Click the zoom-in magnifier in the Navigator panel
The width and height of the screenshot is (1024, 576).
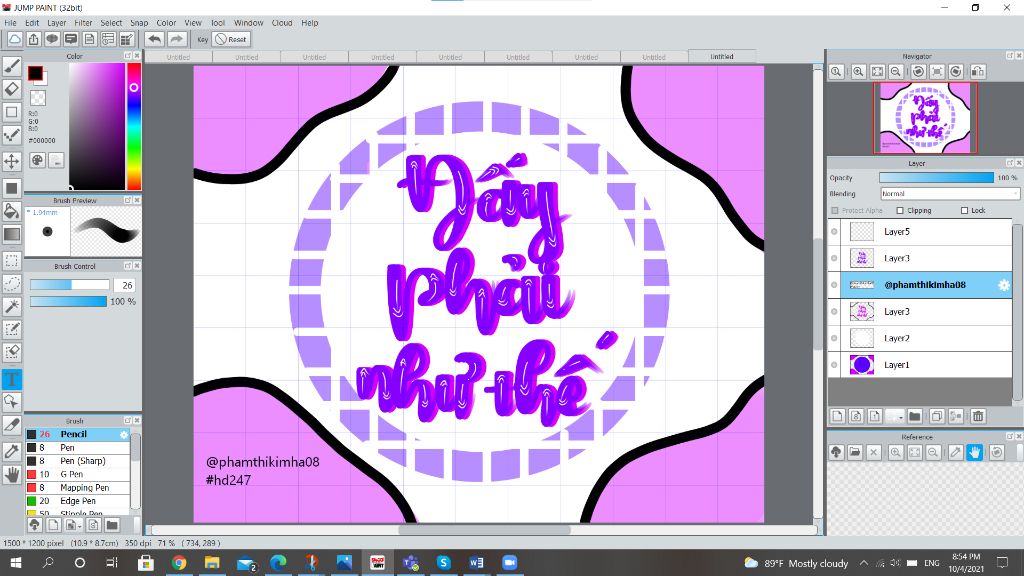click(x=858, y=72)
